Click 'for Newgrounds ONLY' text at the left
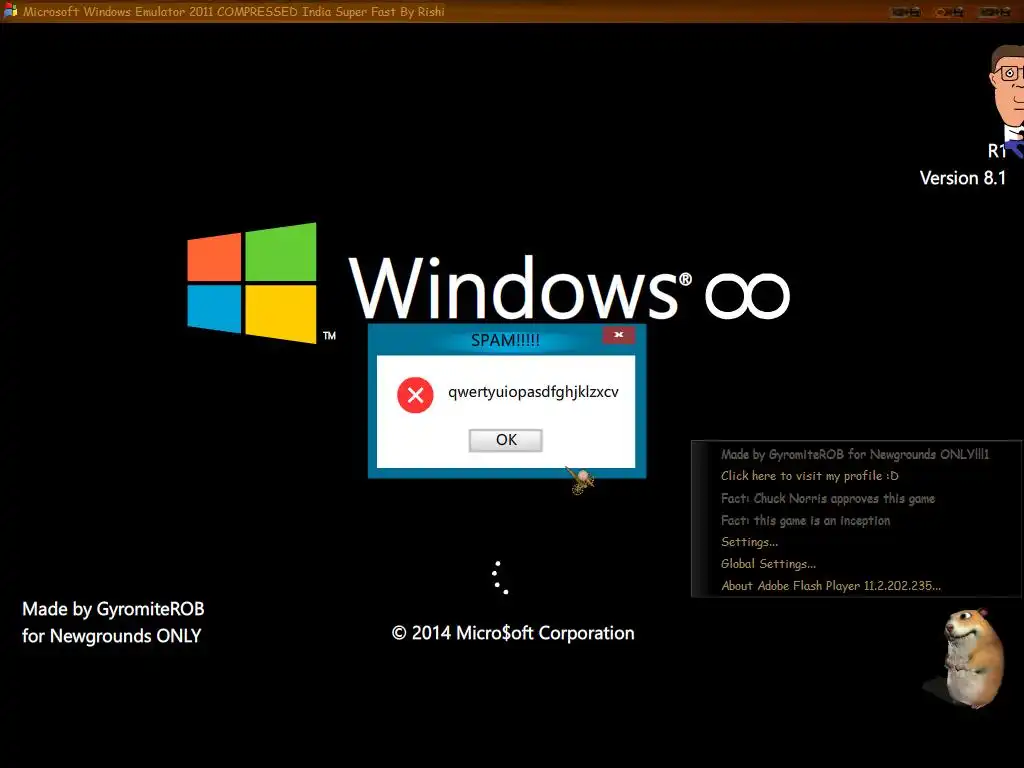The width and height of the screenshot is (1024, 768). [x=112, y=636]
